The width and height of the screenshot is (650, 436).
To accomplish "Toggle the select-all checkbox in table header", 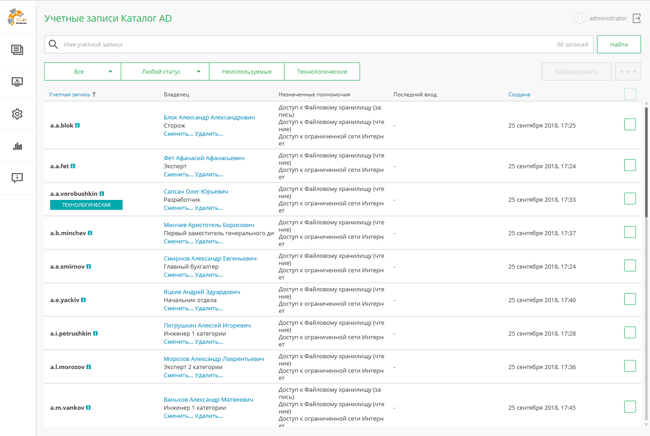I will [630, 94].
